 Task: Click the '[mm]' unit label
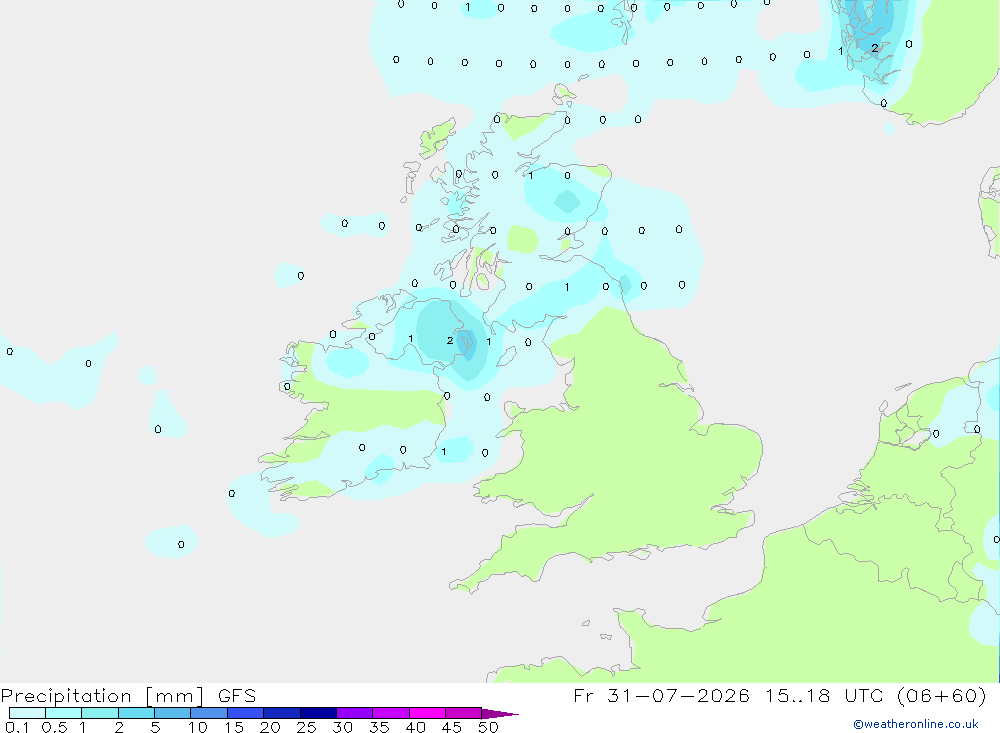click(175, 696)
